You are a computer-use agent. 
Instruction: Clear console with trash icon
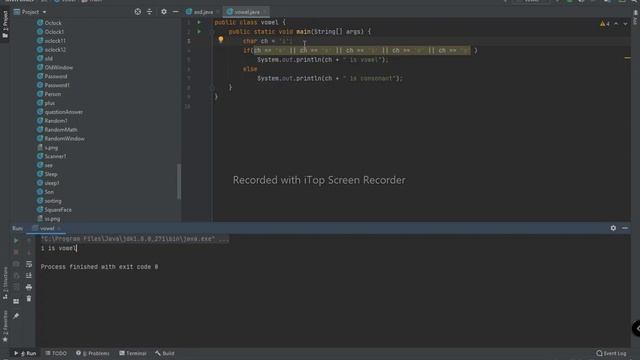click(x=29, y=299)
